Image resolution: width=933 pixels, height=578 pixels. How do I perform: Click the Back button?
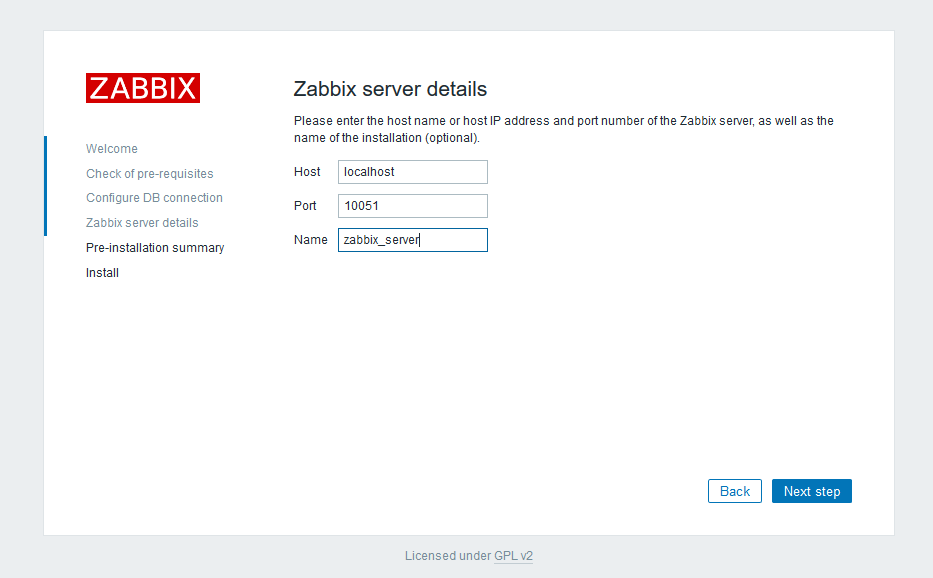(735, 491)
